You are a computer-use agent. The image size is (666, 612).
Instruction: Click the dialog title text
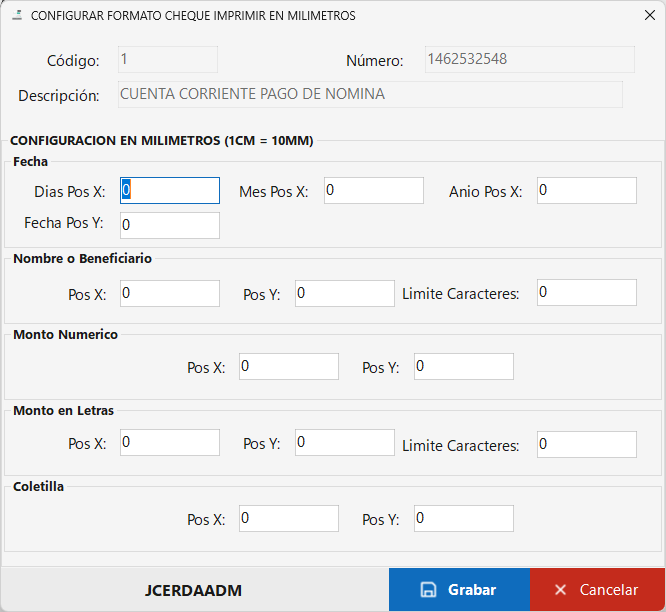(x=193, y=16)
